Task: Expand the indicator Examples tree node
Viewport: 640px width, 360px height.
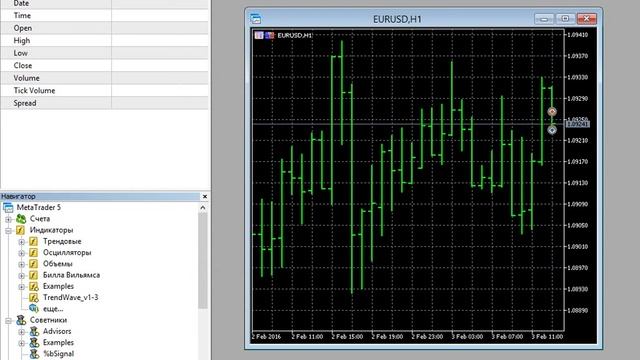Action: pos(22,287)
